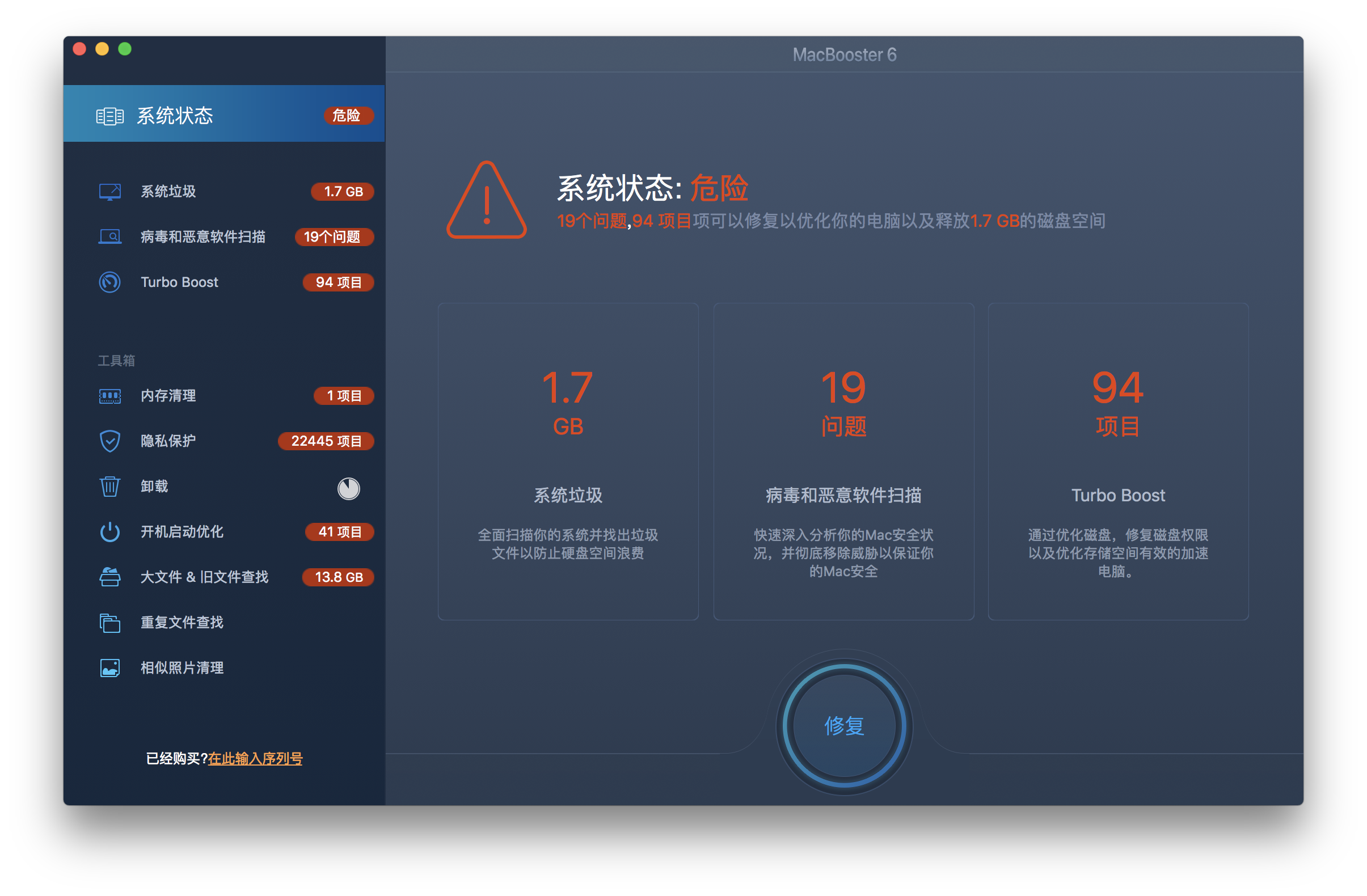The height and width of the screenshot is (896, 1367).
Task: Open 卸载 tool in sidebar
Action: pyautogui.click(x=224, y=487)
